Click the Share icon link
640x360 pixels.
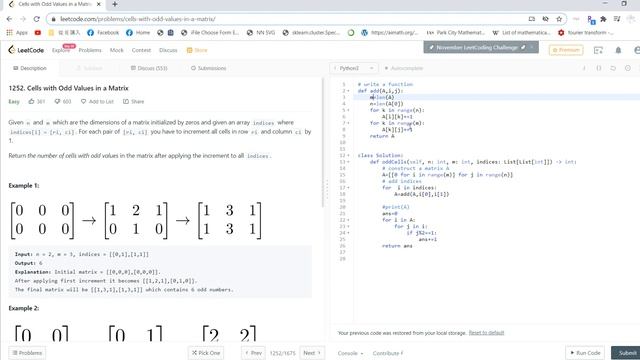click(133, 101)
